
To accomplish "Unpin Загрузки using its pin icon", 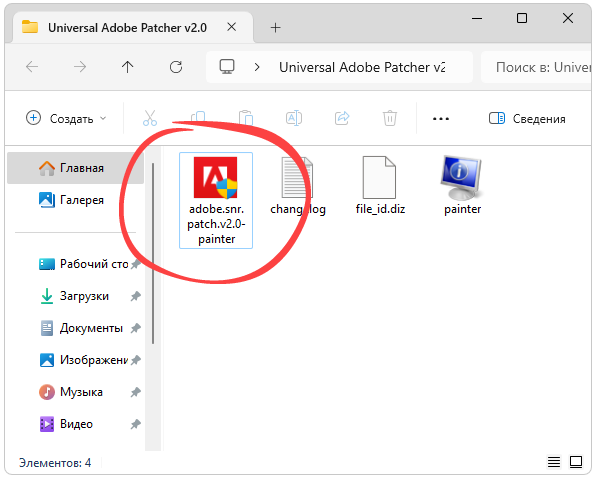I will coord(136,296).
